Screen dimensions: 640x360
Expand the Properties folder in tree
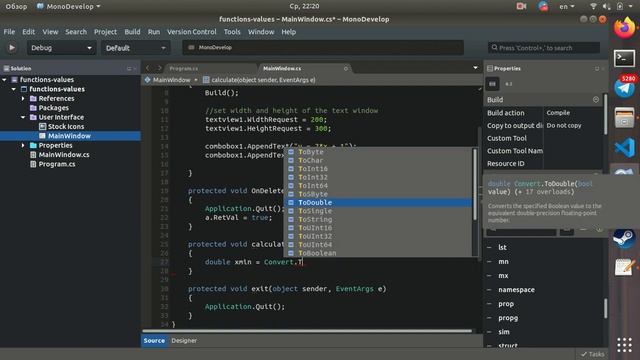23,145
